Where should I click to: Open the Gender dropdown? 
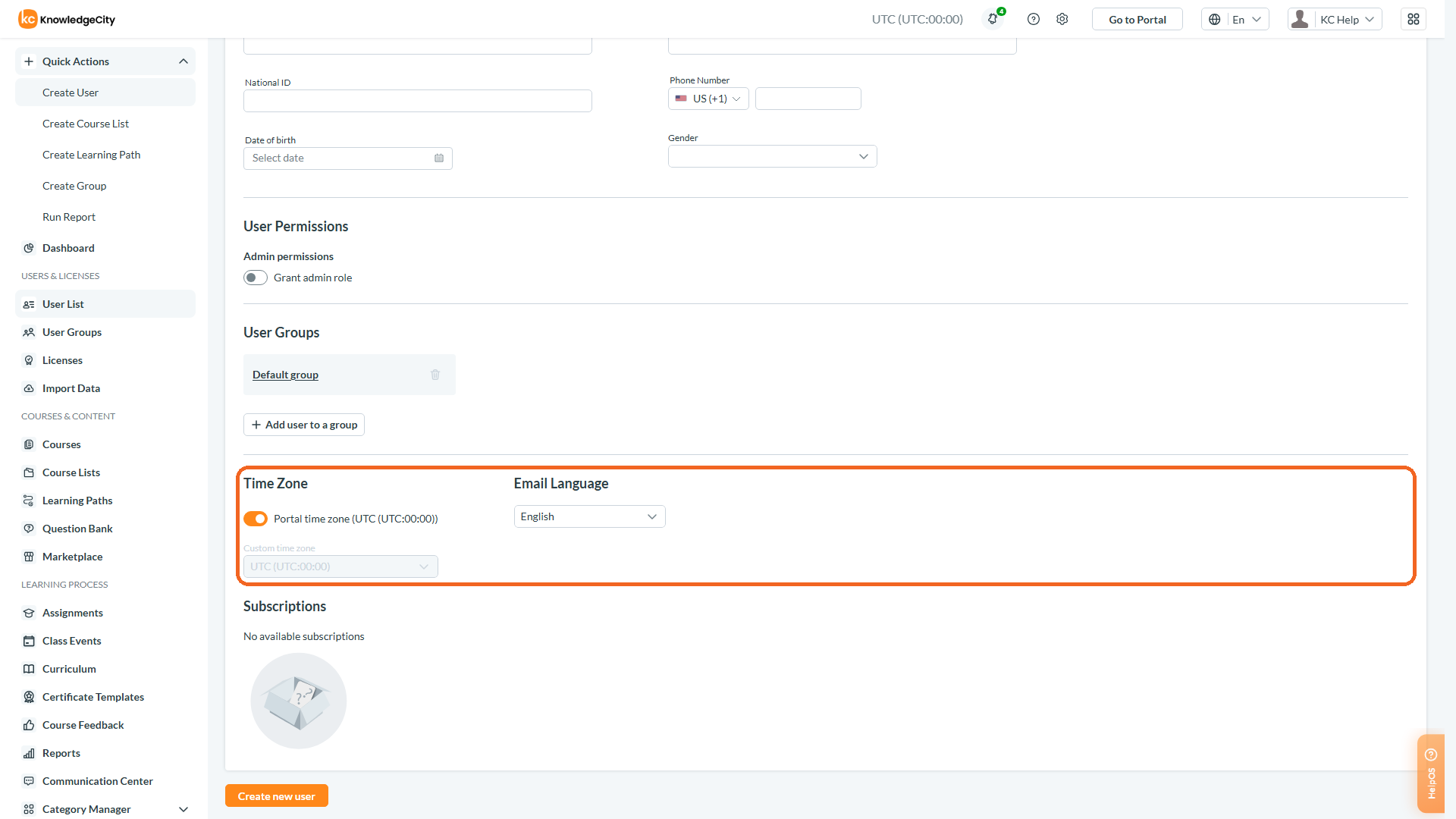click(x=772, y=156)
